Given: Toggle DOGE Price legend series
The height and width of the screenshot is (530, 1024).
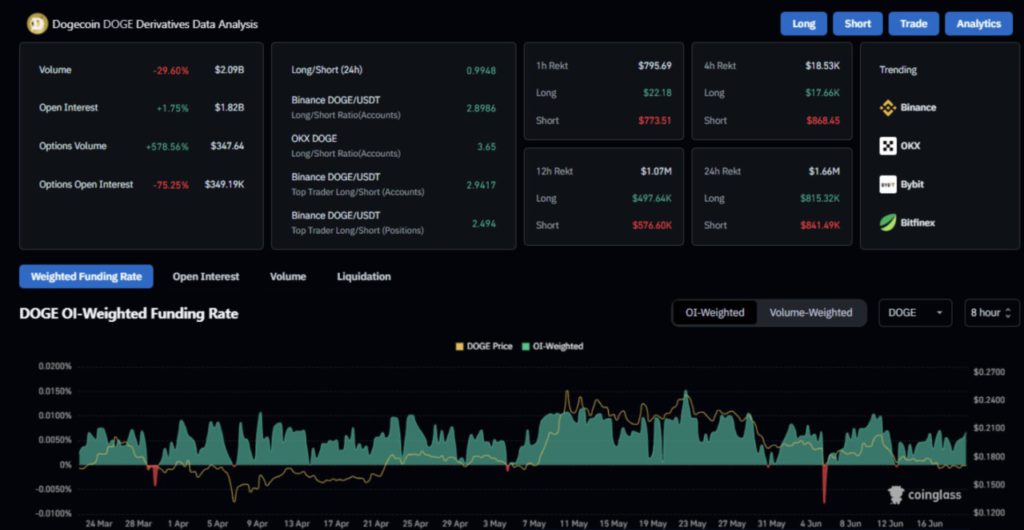Looking at the screenshot, I should 484,346.
